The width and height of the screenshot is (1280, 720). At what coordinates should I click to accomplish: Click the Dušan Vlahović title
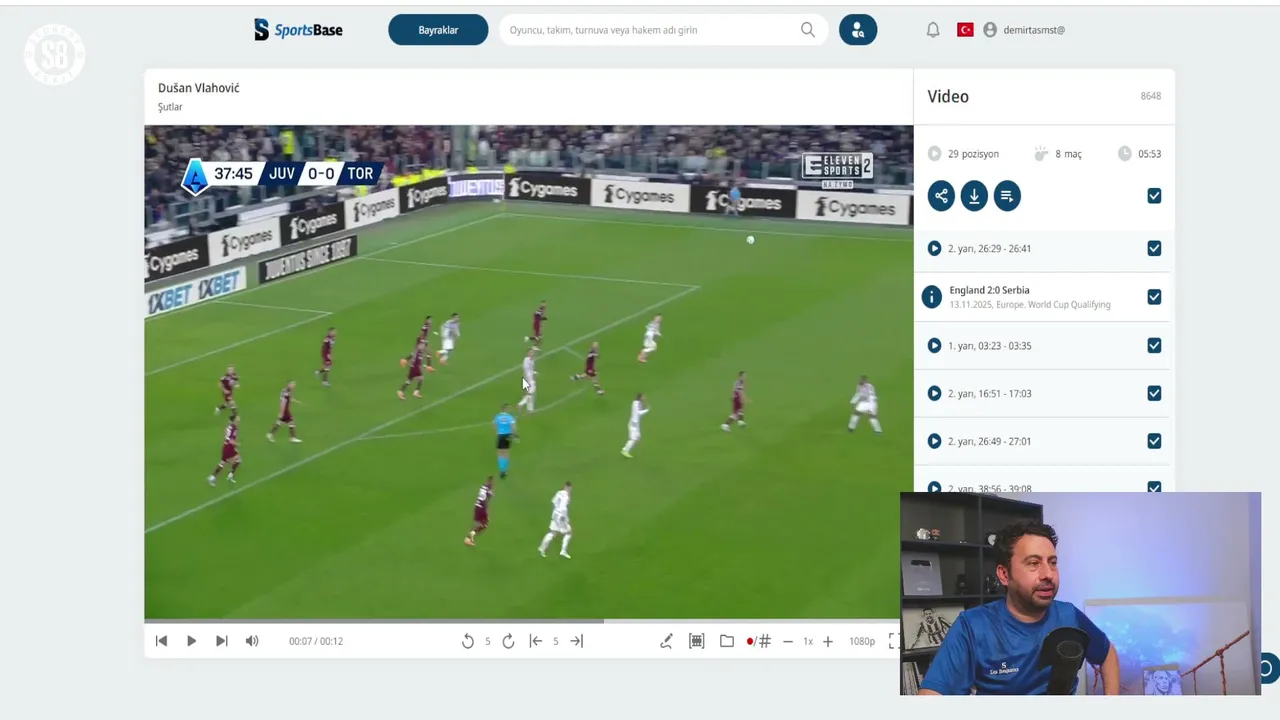(x=199, y=88)
